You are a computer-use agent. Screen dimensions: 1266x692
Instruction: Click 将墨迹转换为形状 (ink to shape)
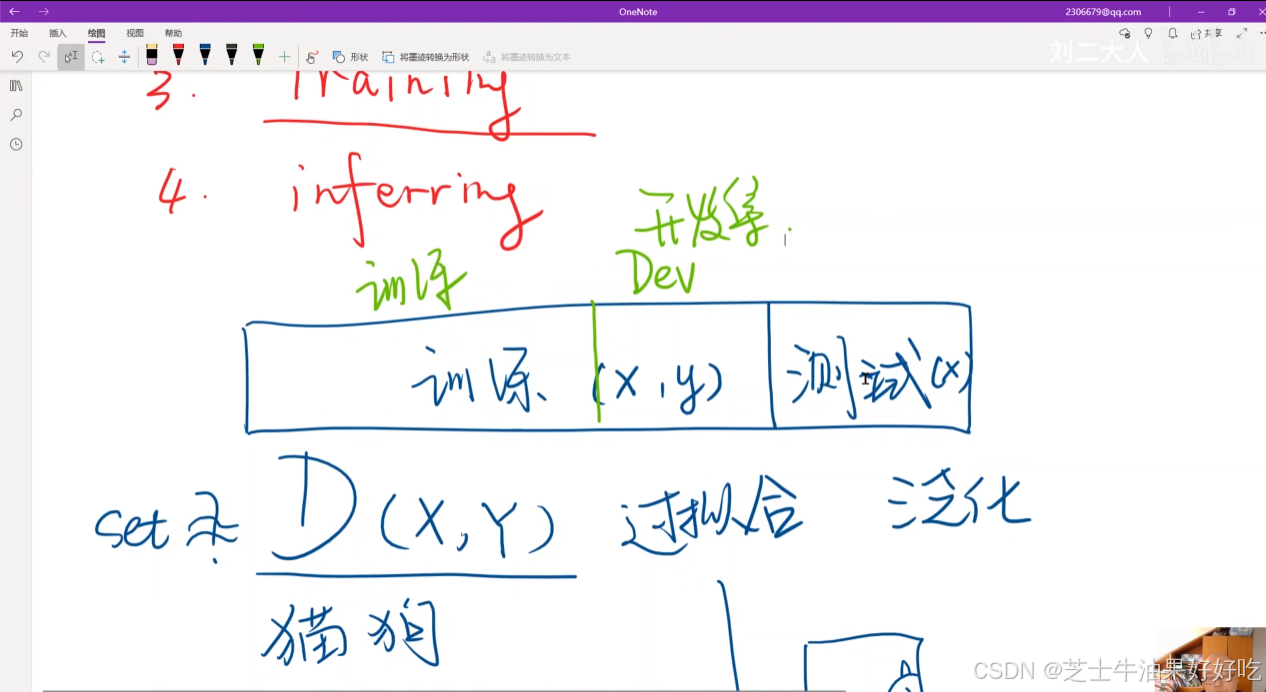click(x=420, y=57)
